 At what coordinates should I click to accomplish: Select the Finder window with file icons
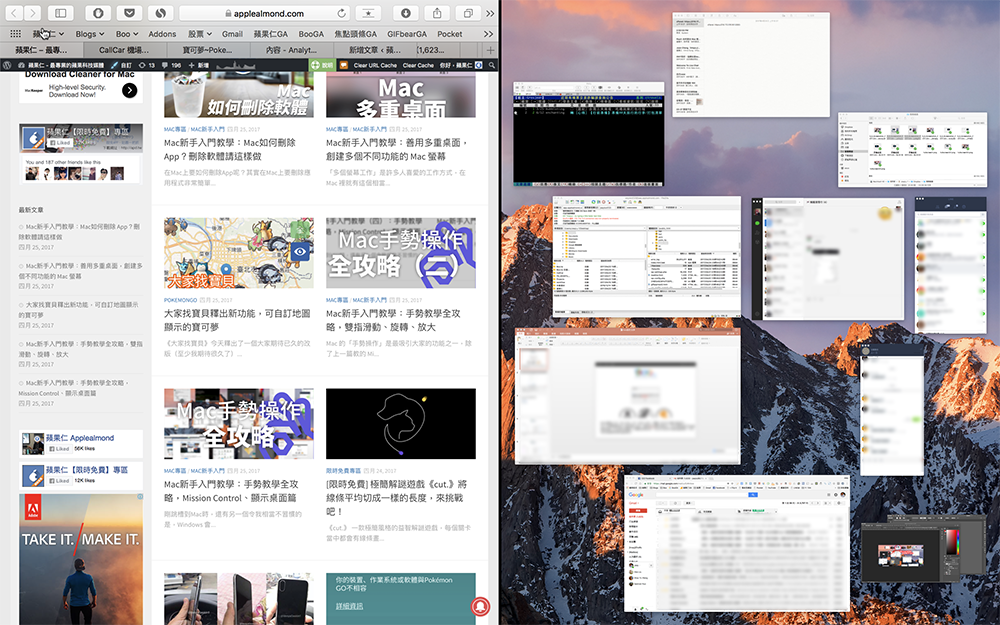[x=912, y=150]
